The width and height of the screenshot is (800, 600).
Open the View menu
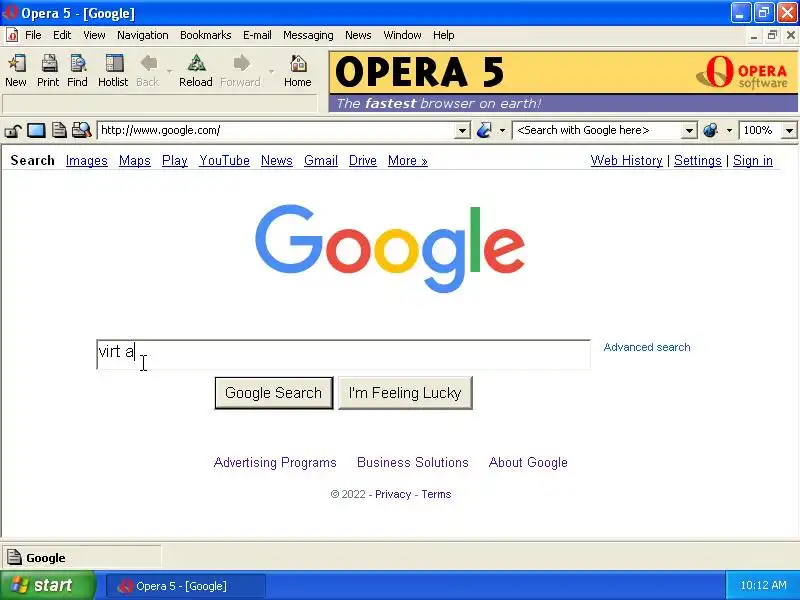(x=94, y=35)
